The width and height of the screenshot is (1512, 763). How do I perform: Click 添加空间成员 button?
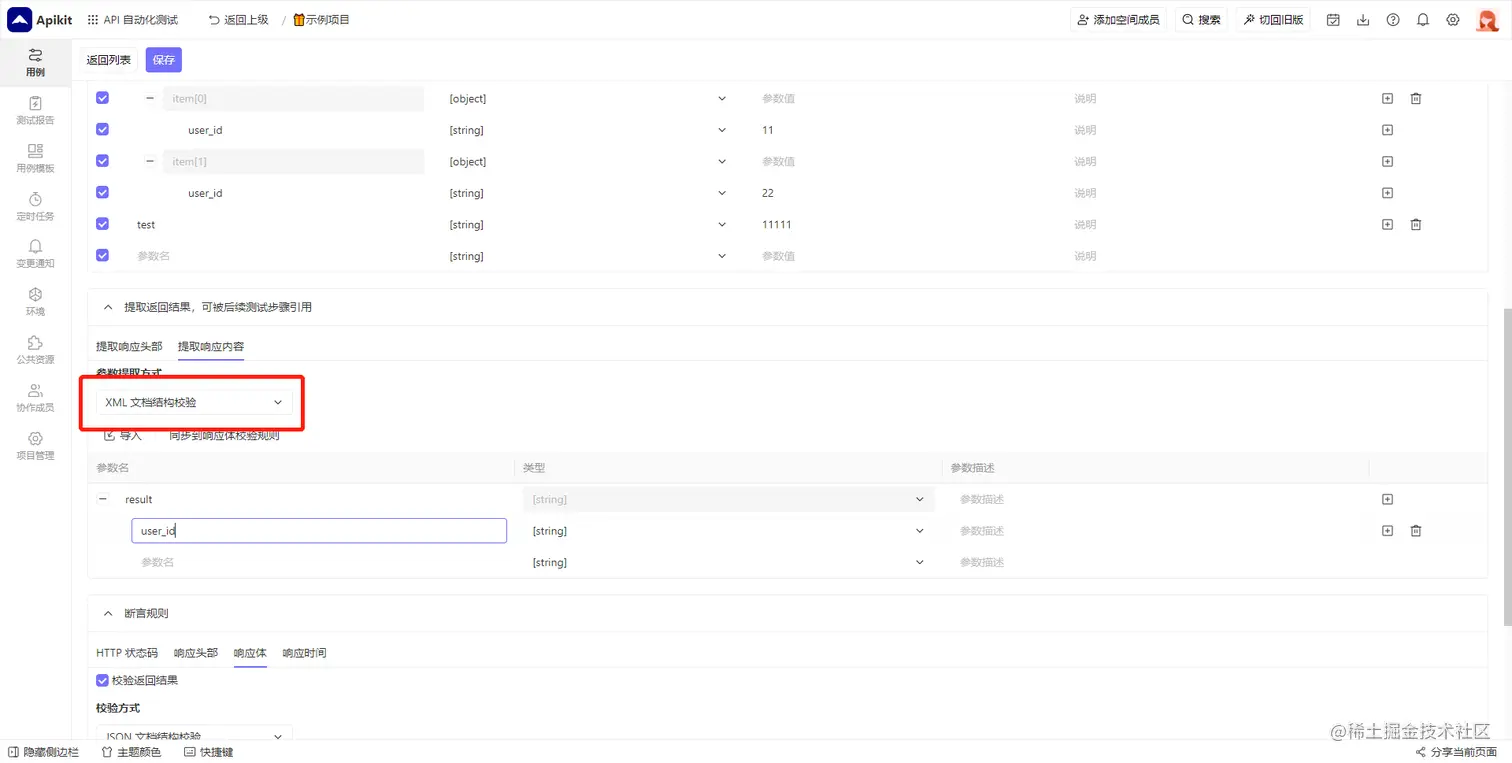1118,20
